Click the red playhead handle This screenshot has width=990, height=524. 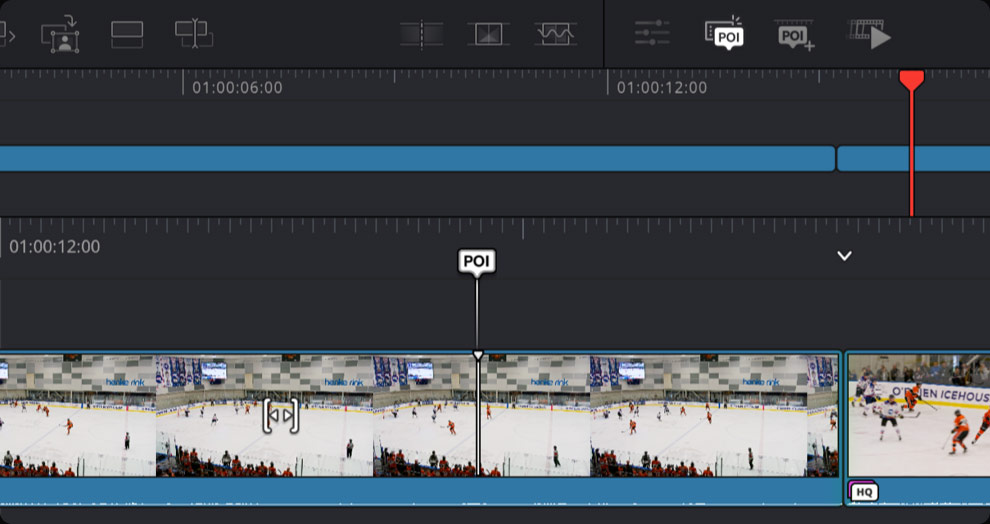911,80
